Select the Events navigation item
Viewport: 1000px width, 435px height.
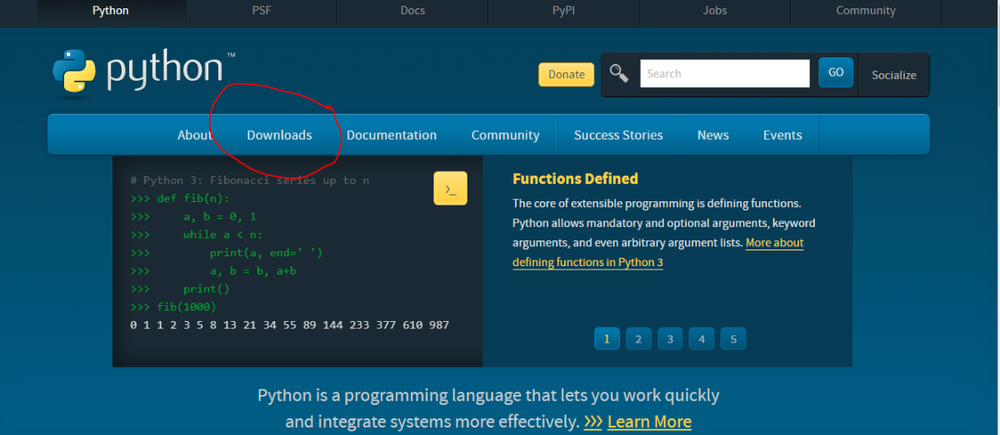(782, 135)
